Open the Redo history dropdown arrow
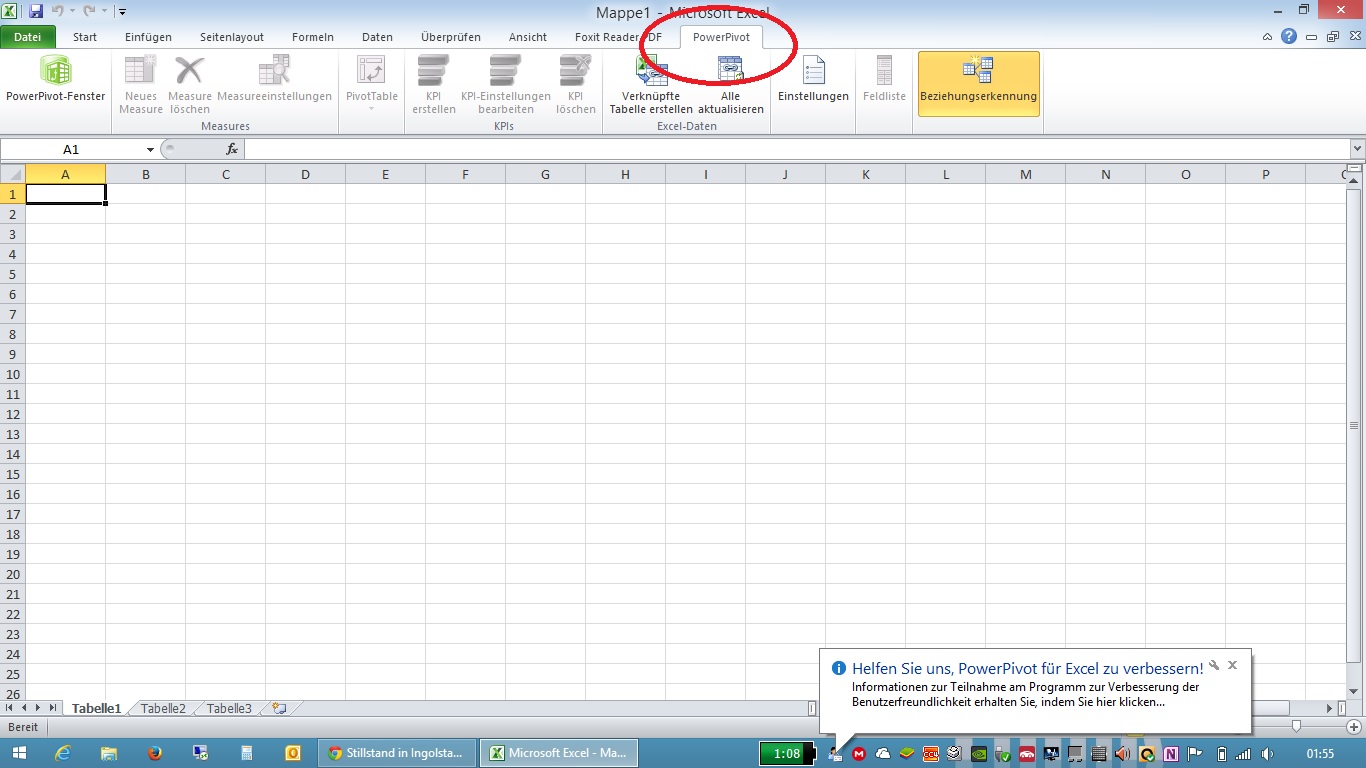This screenshot has width=1366, height=768. (104, 12)
